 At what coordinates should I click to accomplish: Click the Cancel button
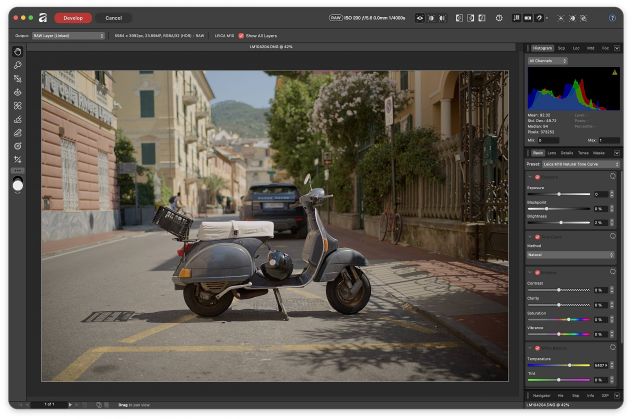[114, 18]
